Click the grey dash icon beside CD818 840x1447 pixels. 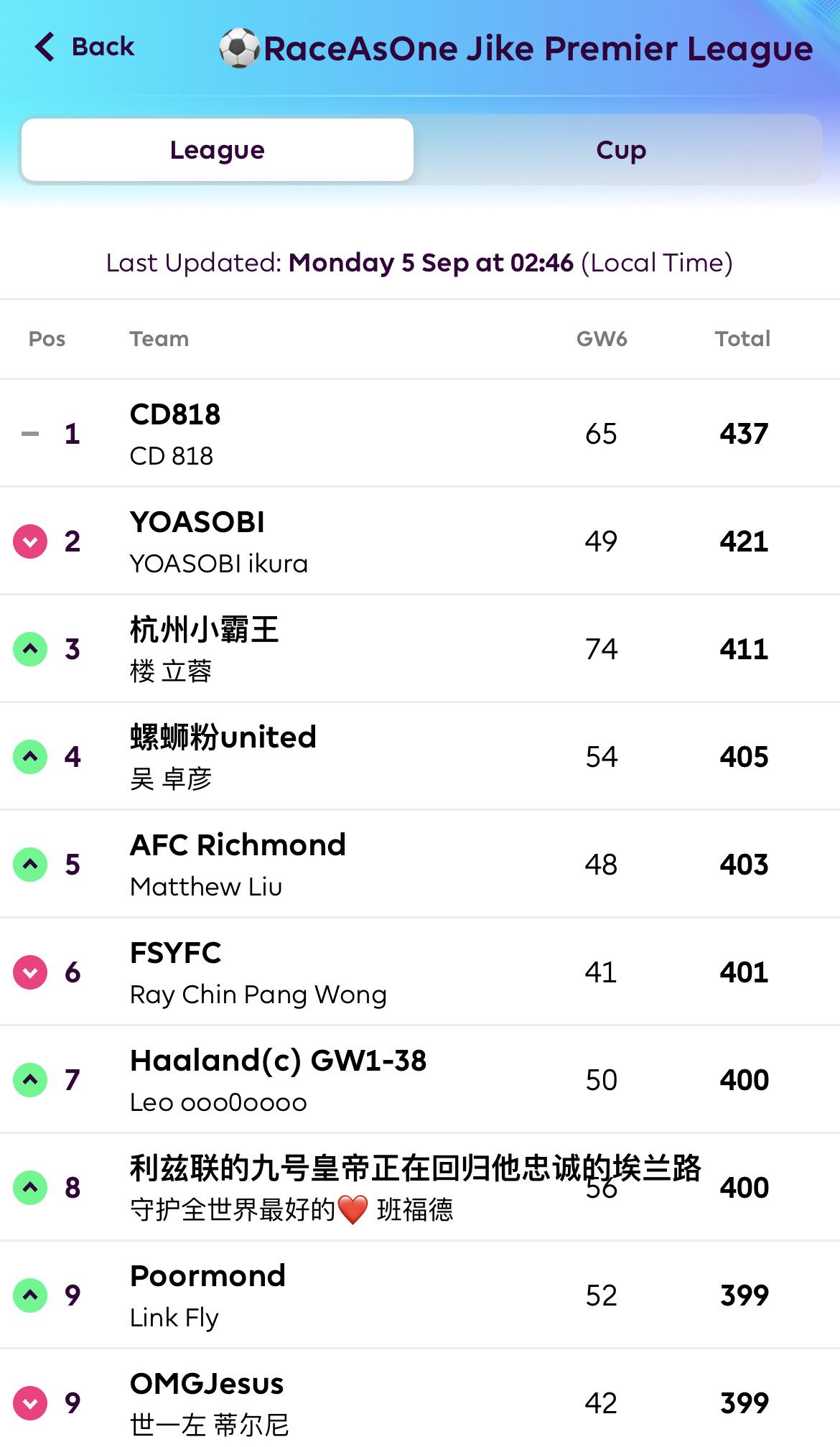(30, 434)
